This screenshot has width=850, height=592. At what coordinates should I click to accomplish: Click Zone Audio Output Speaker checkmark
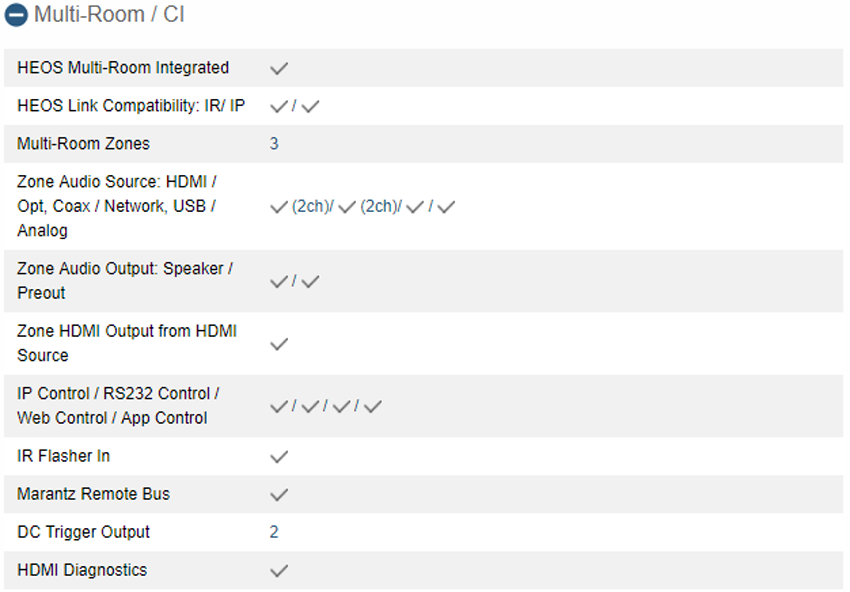point(279,281)
